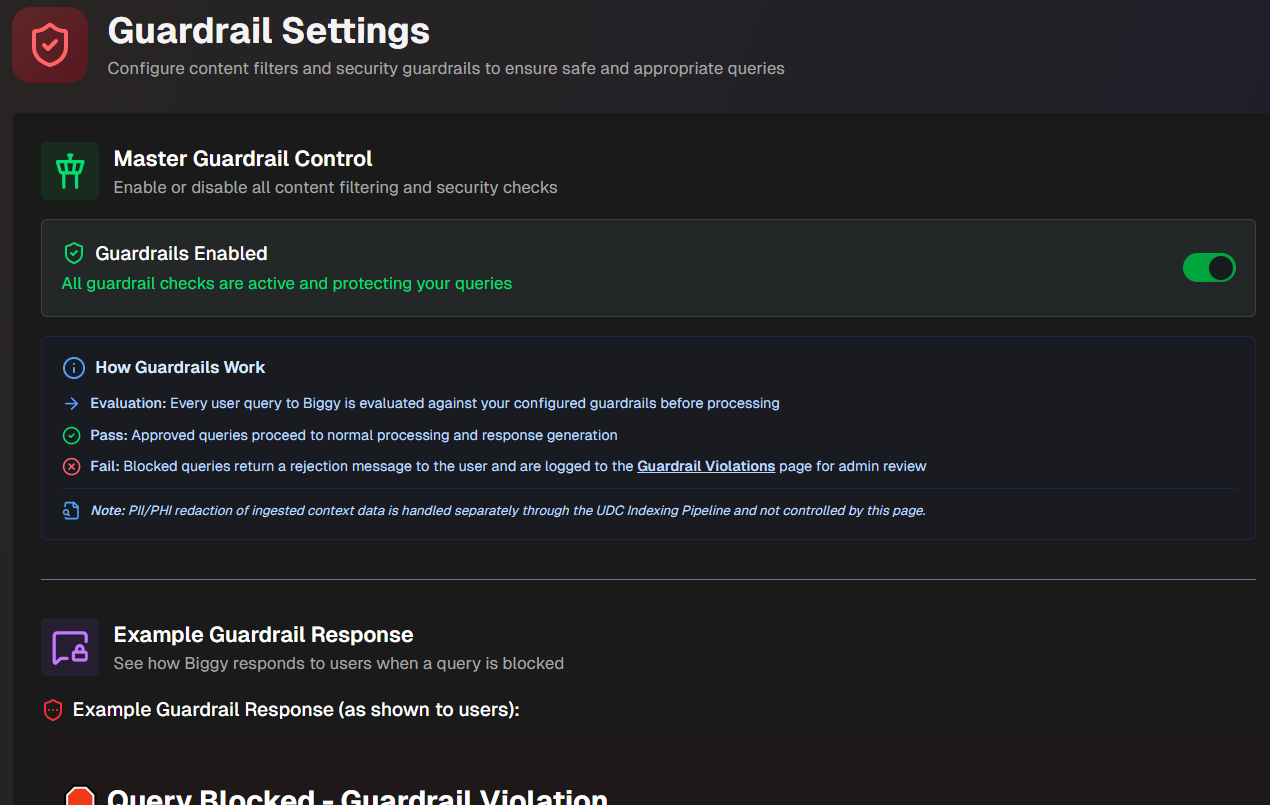The image size is (1270, 805).
Task: Click the purple chat-lock Example Guardrail Response icon
Action: pyautogui.click(x=69, y=646)
